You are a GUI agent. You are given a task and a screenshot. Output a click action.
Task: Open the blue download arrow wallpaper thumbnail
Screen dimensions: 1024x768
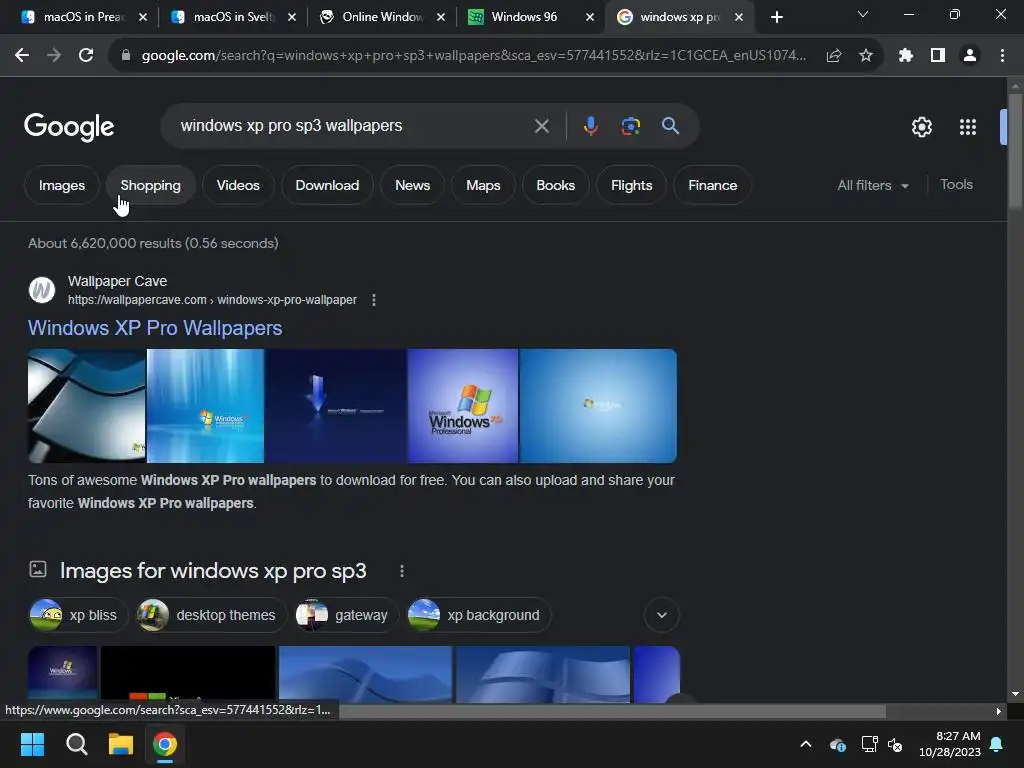click(336, 406)
